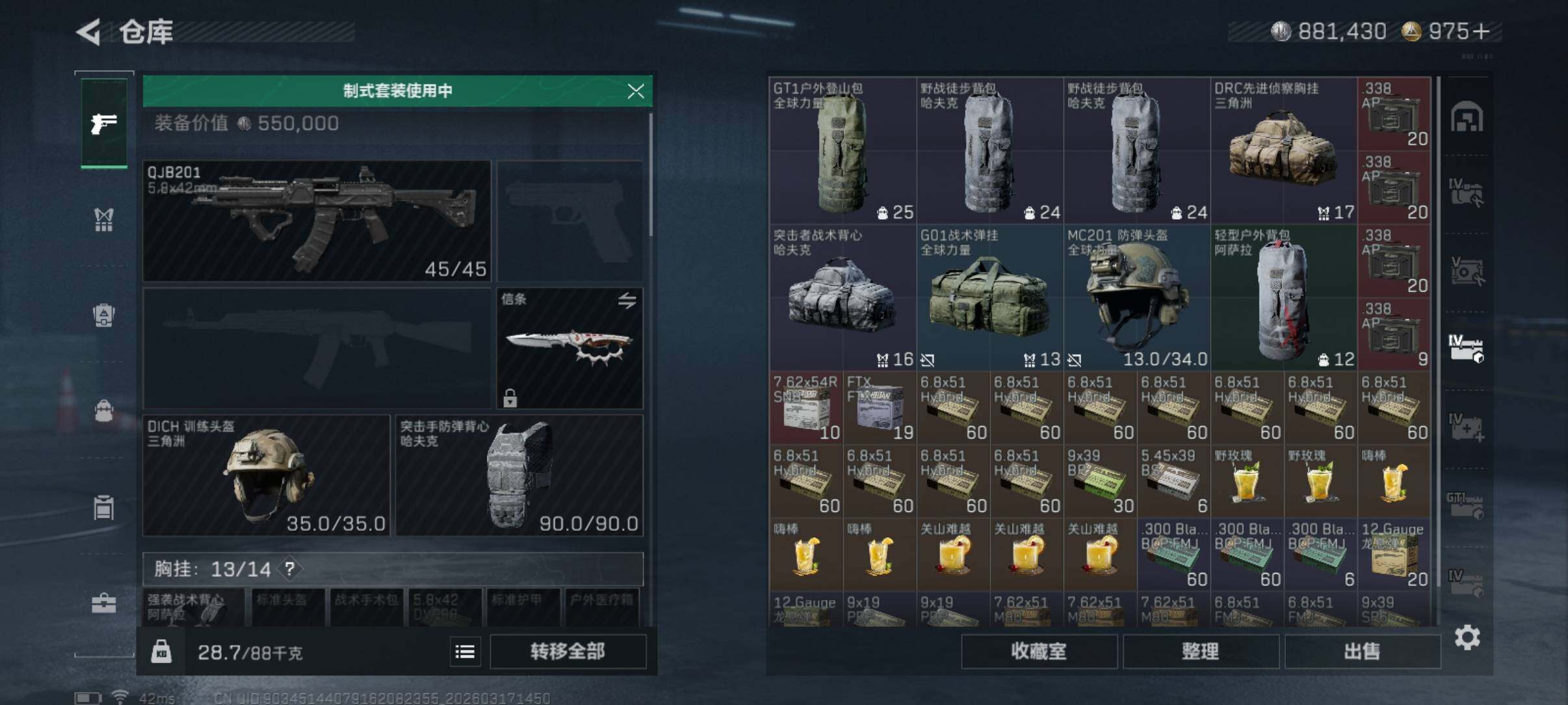Click the question mark help icon for 胸挂
The image size is (1568, 705).
click(x=289, y=569)
